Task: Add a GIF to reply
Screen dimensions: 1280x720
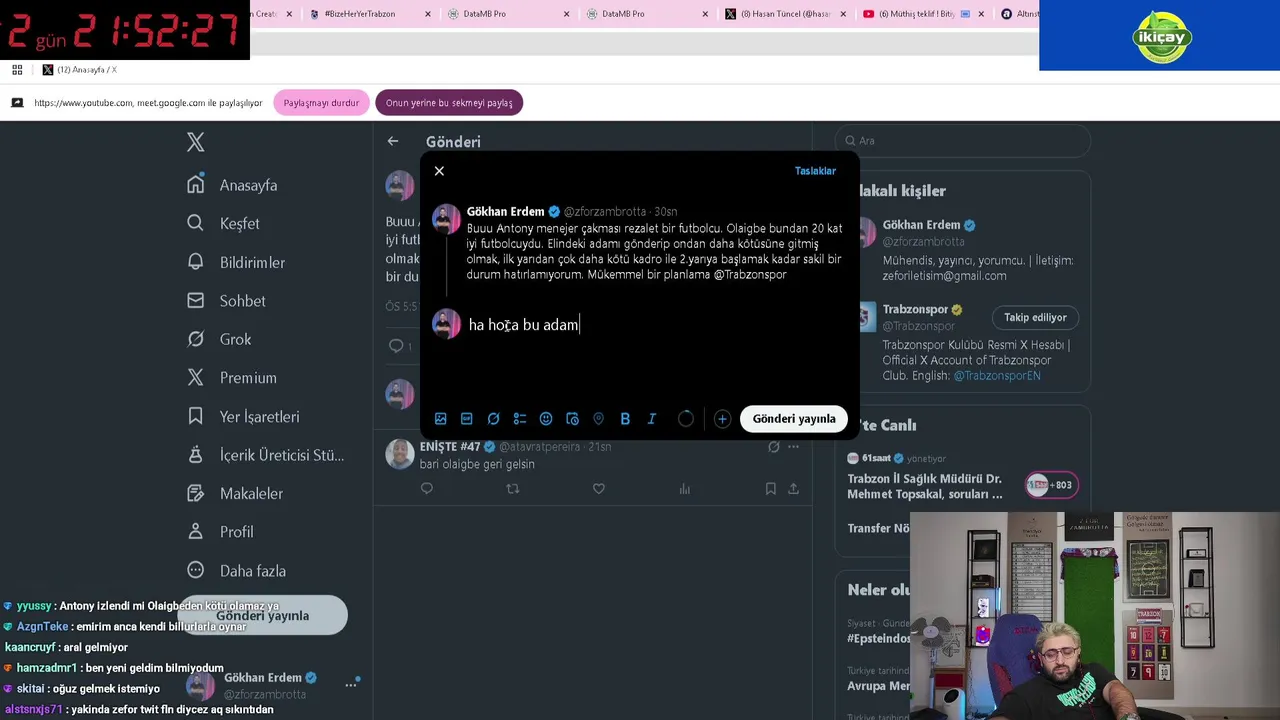Action: click(467, 419)
